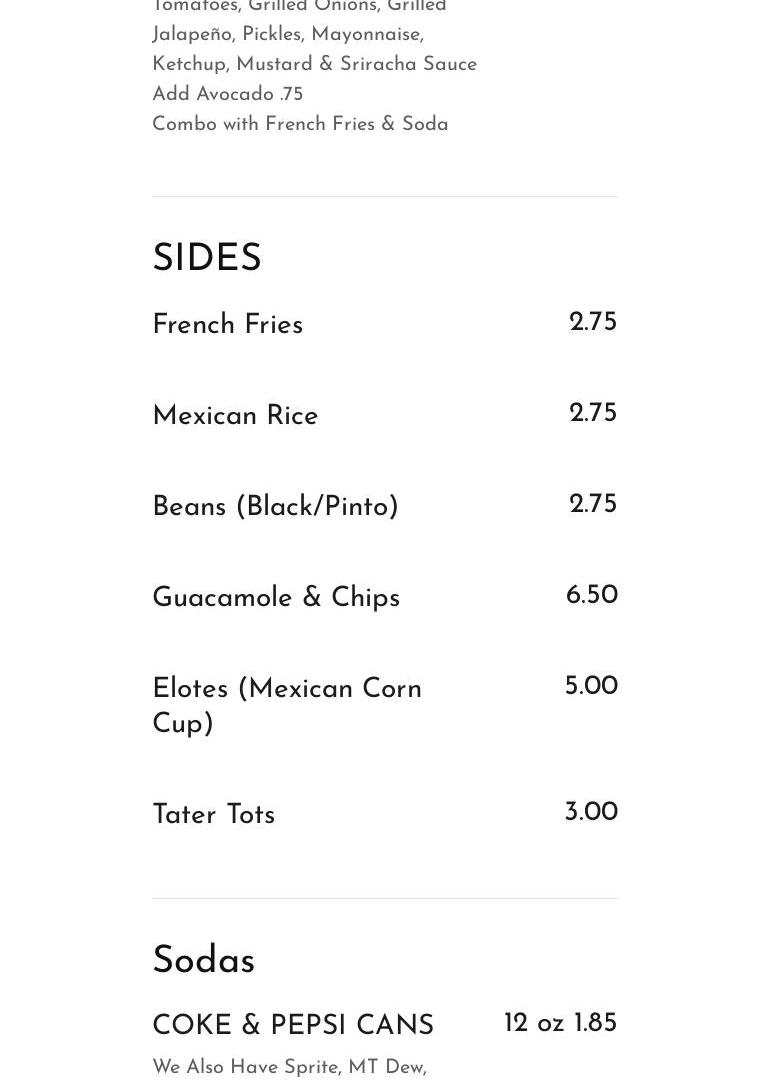
Task: Click the 5.00 Elotes price
Action: pyautogui.click(x=590, y=687)
